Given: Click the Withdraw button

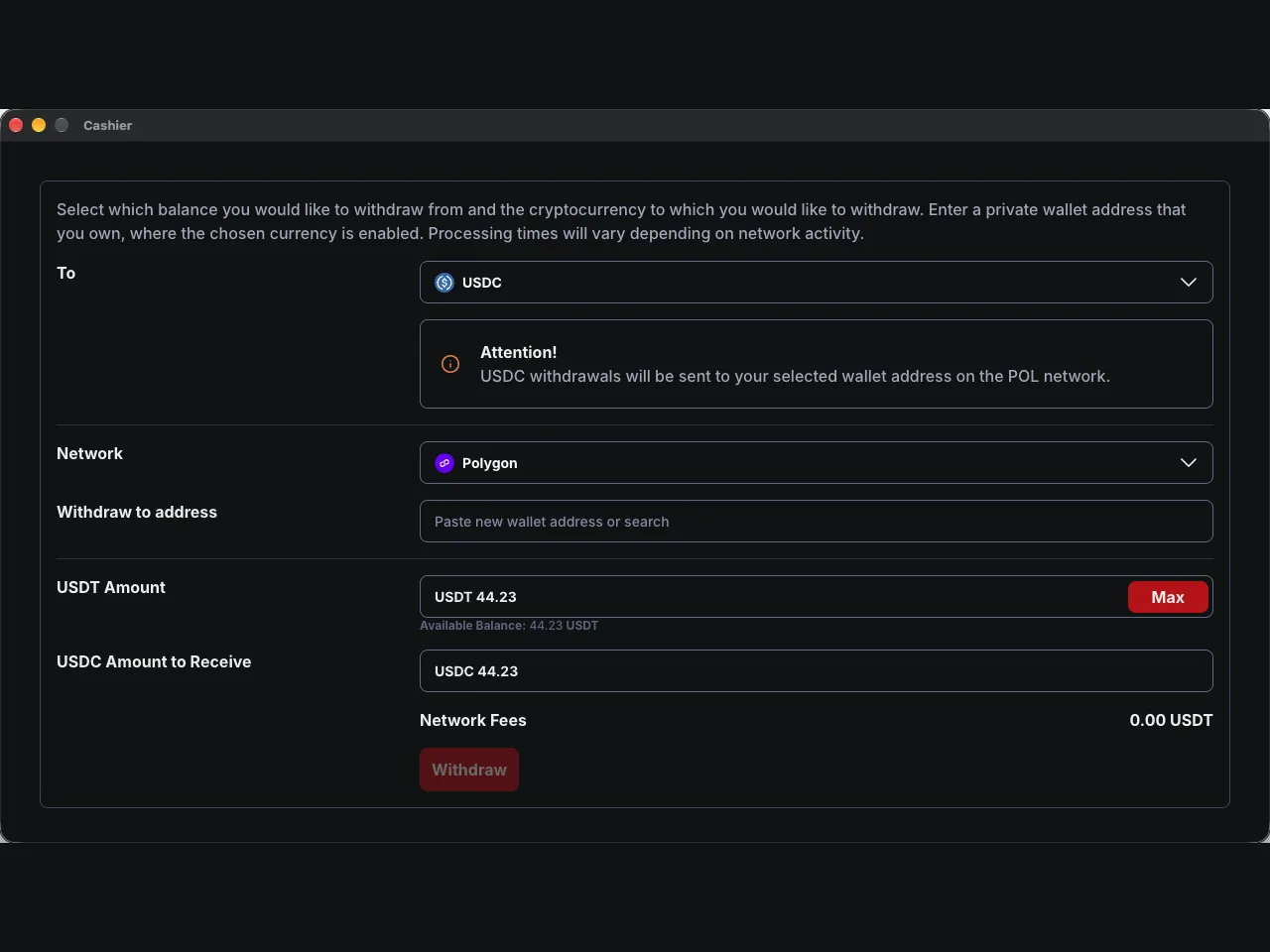Looking at the screenshot, I should coord(469,770).
